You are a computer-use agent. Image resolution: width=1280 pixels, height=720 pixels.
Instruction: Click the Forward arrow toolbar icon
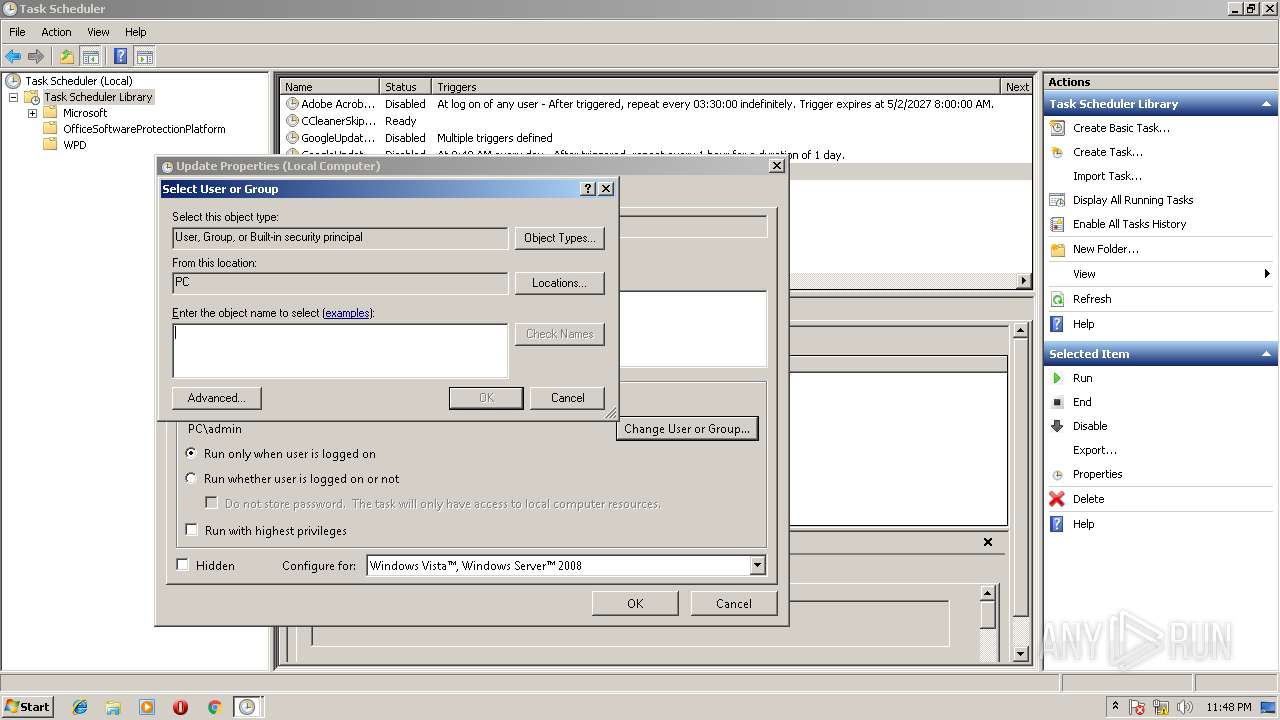tap(36, 57)
